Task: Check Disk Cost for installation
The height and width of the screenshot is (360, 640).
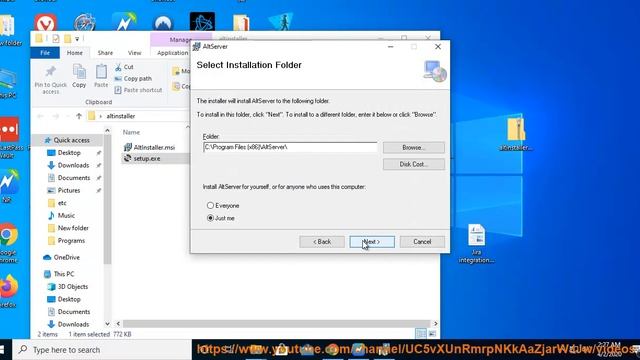Action: 413,164
